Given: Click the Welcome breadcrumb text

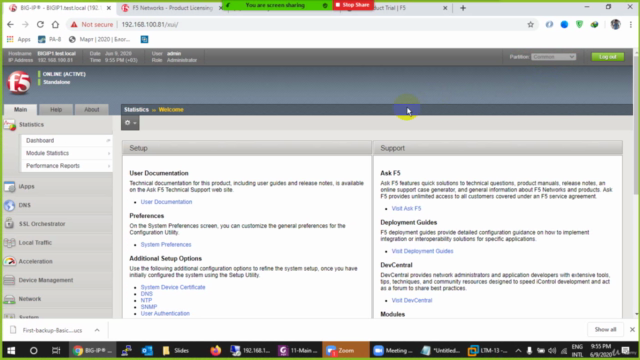Looking at the screenshot, I should [x=171, y=109].
